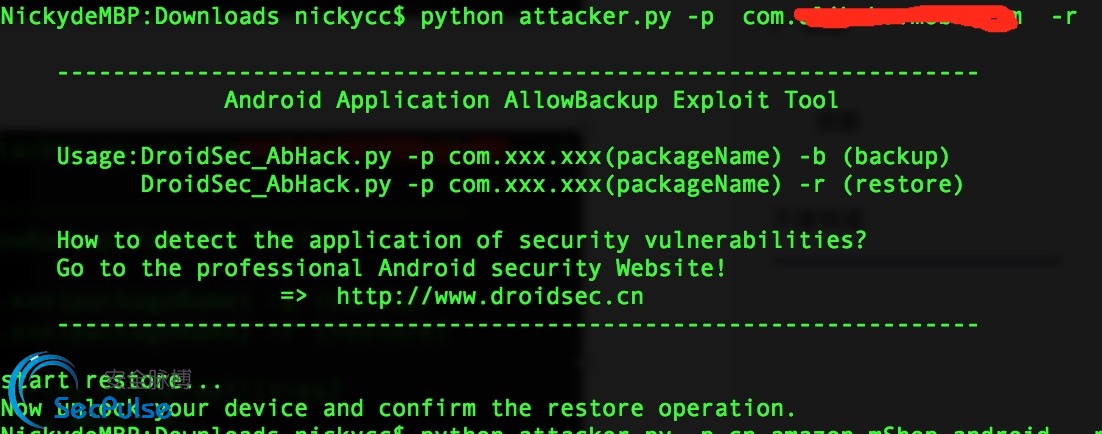Click 'Go to the professional Android security Website!'

click(391, 268)
